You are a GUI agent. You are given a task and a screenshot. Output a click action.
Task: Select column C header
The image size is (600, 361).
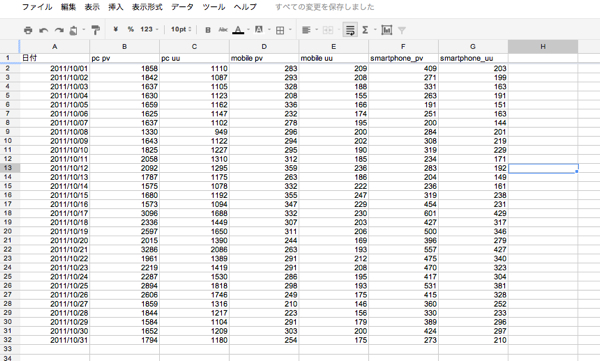(194, 46)
